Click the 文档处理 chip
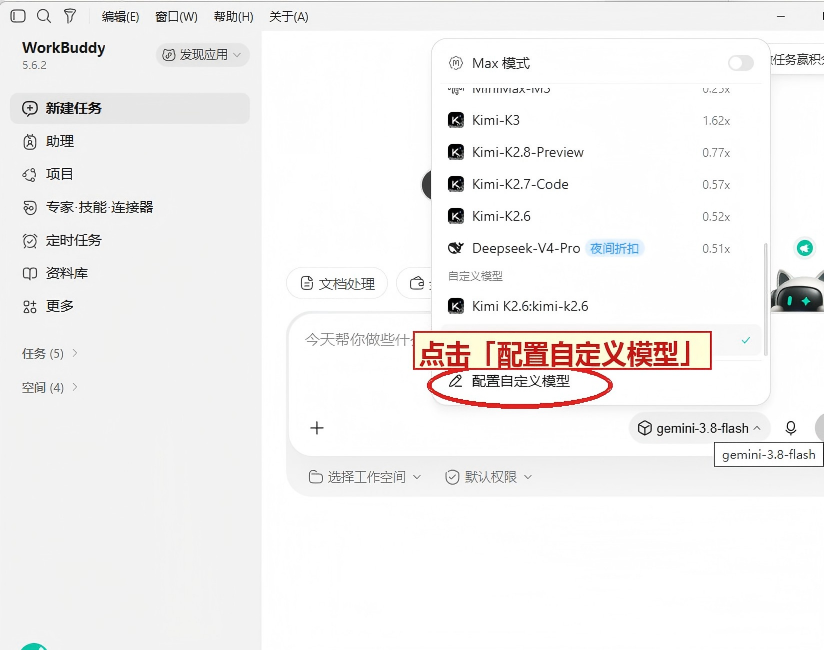Screen dimensions: 824x650 [x=337, y=284]
